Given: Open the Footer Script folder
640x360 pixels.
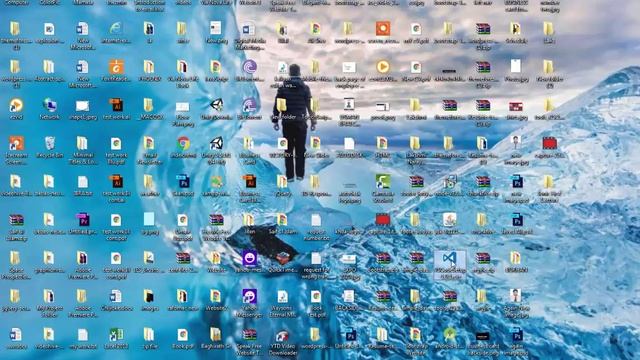Looking at the screenshot, I should 416,220.
